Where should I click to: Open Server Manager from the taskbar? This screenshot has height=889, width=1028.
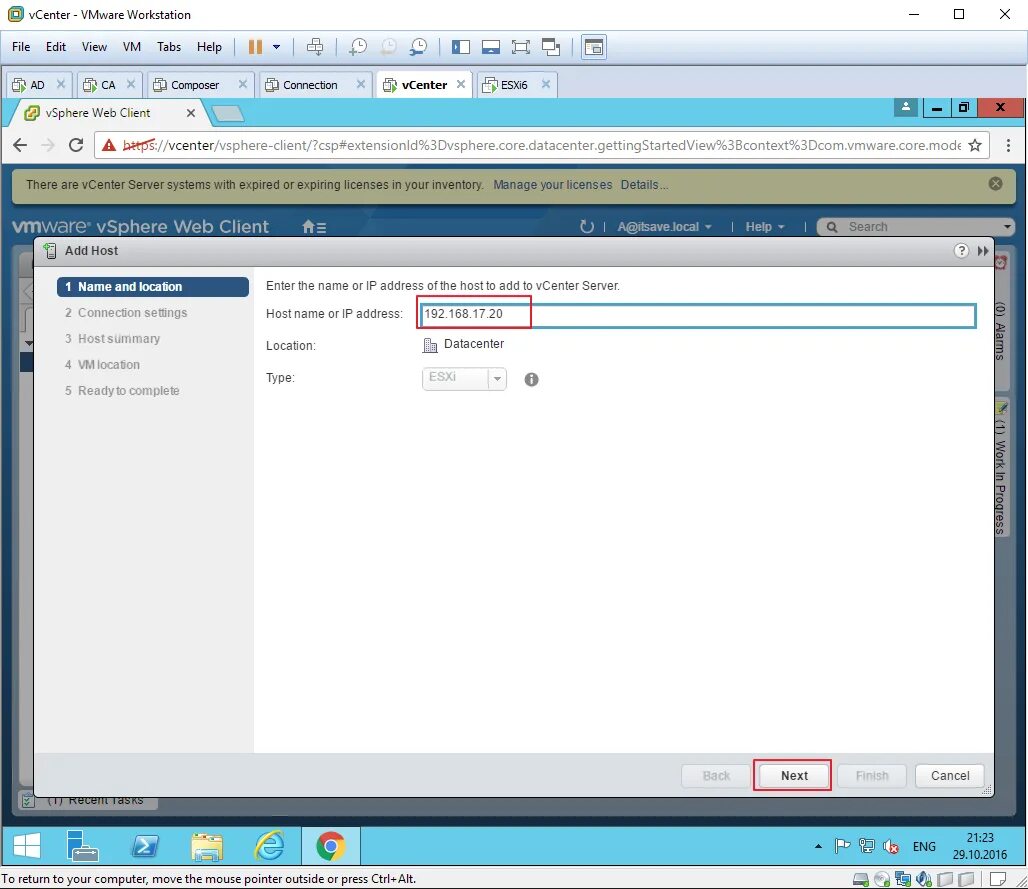click(83, 846)
